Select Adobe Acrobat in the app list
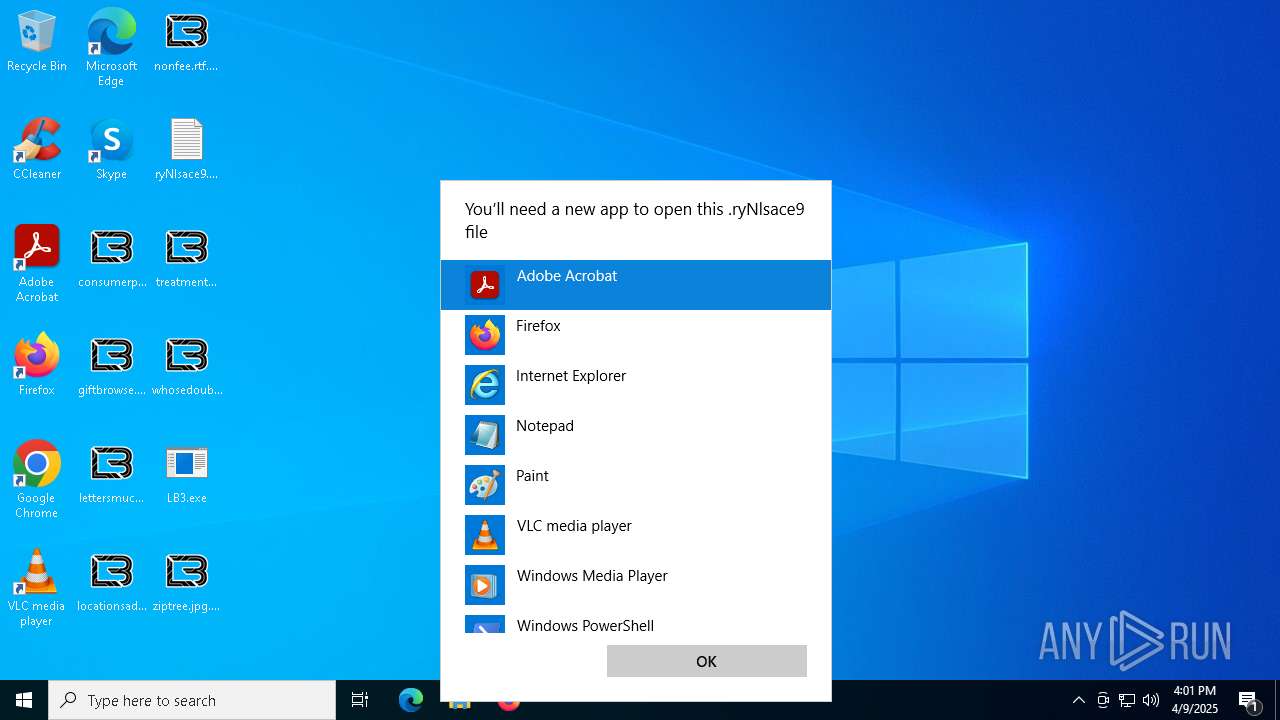This screenshot has height=720, width=1280. point(635,285)
